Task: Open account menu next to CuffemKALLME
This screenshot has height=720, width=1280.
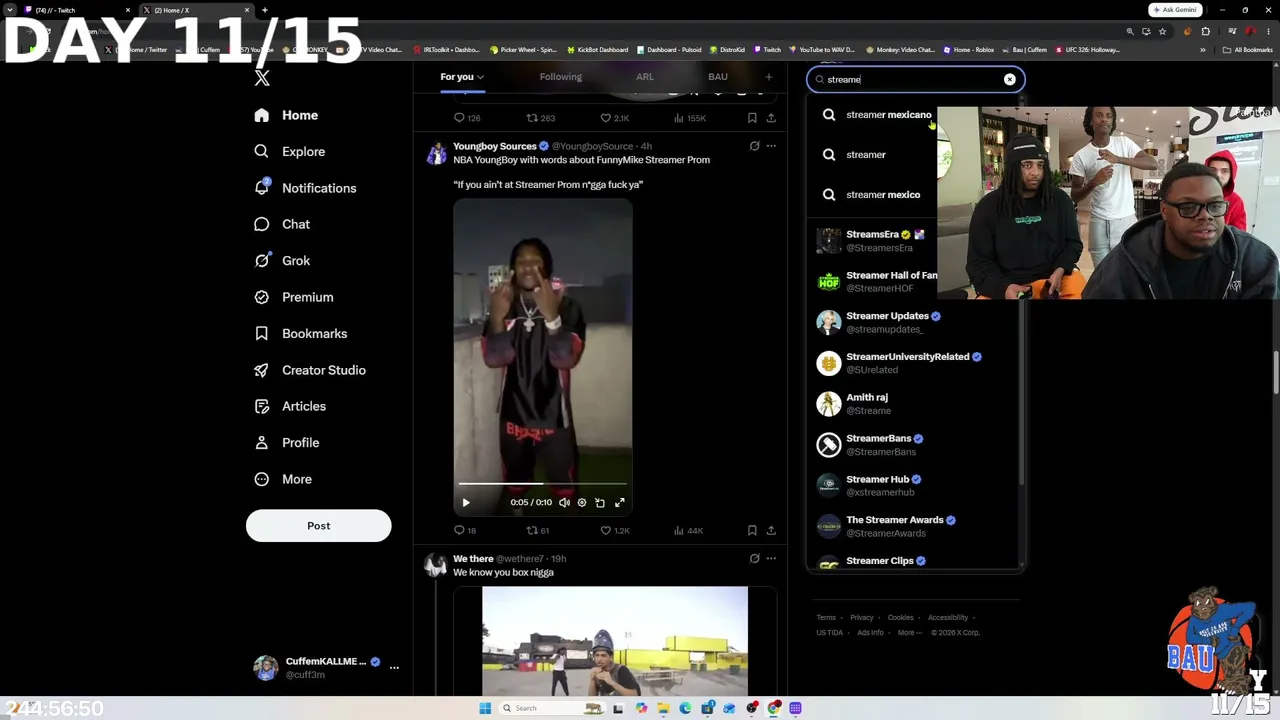Action: tap(394, 667)
